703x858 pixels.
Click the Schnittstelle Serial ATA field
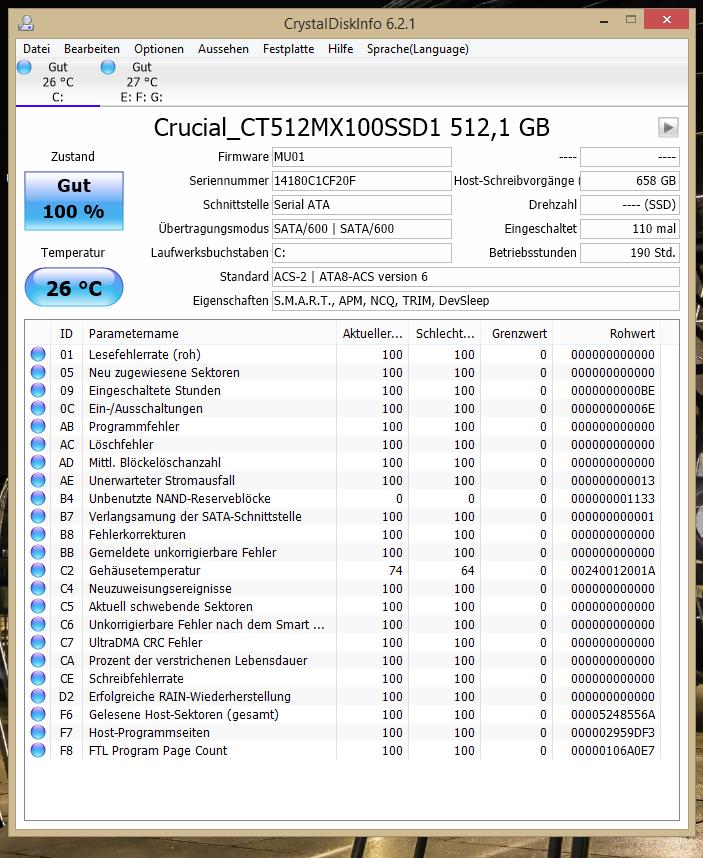(x=362, y=205)
